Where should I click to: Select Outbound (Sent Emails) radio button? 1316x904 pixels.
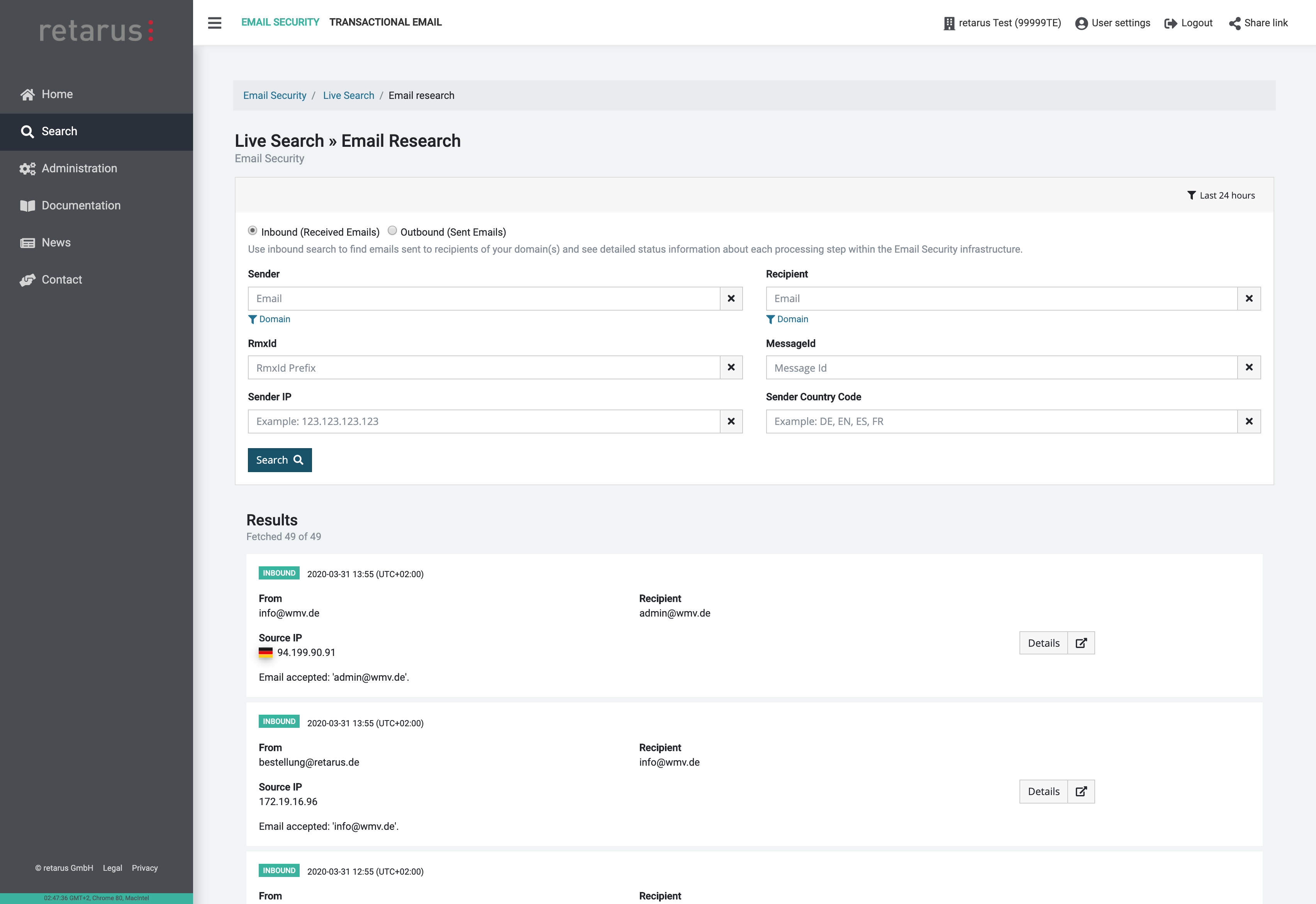(x=392, y=231)
